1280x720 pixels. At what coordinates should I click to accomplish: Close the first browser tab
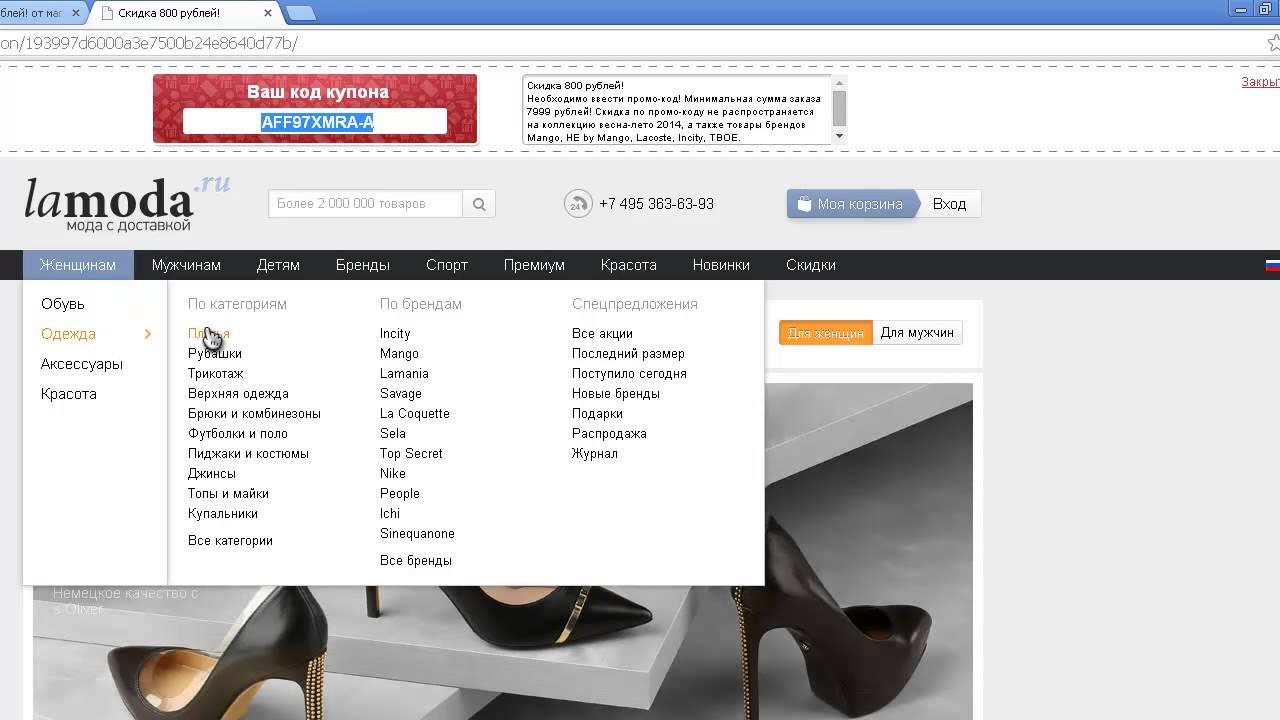(76, 13)
